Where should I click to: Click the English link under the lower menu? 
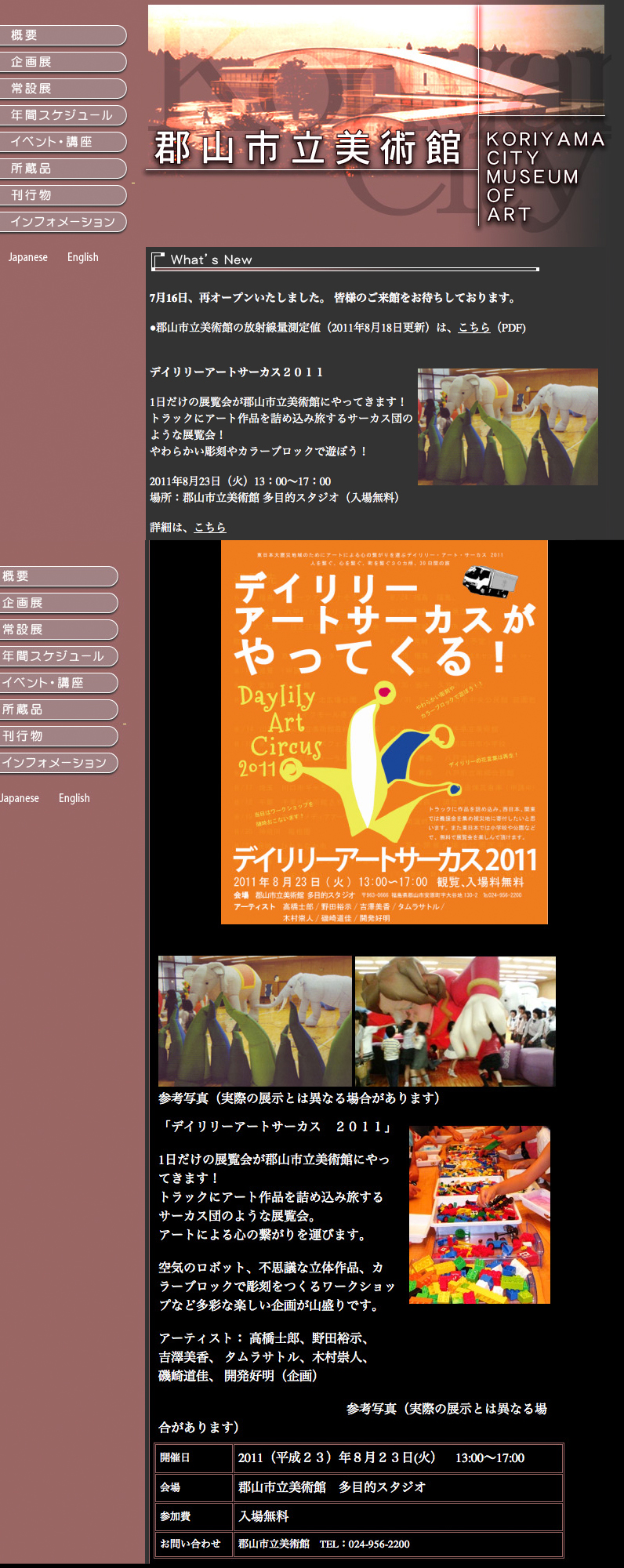74,798
